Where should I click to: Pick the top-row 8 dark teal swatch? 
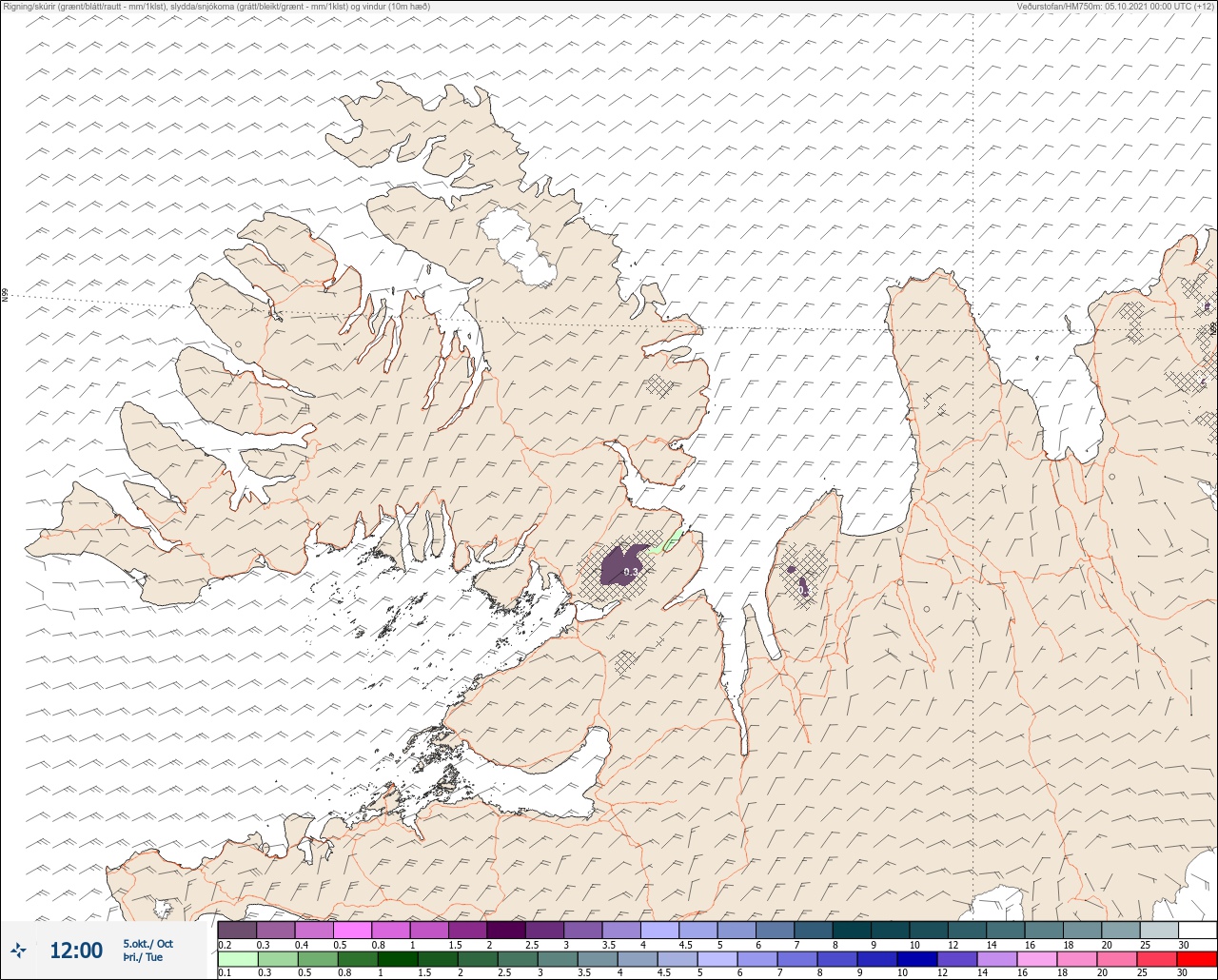point(852,930)
